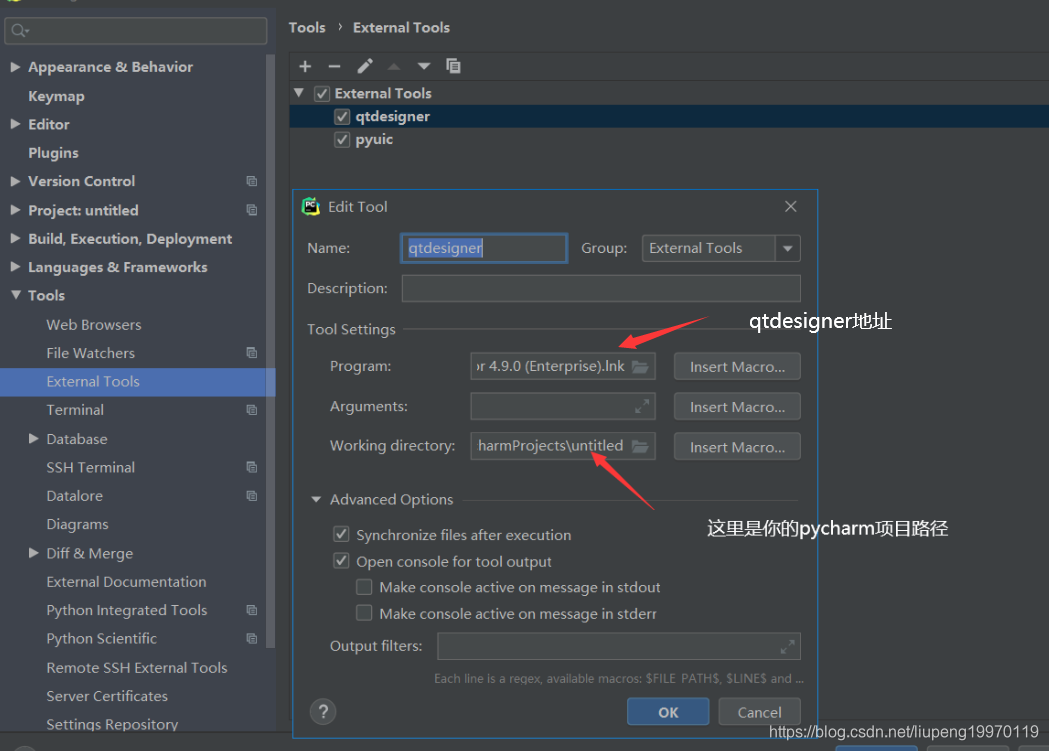This screenshot has height=751, width=1049.
Task: Expand Build, Execution, Deployment node
Action: tap(15, 239)
